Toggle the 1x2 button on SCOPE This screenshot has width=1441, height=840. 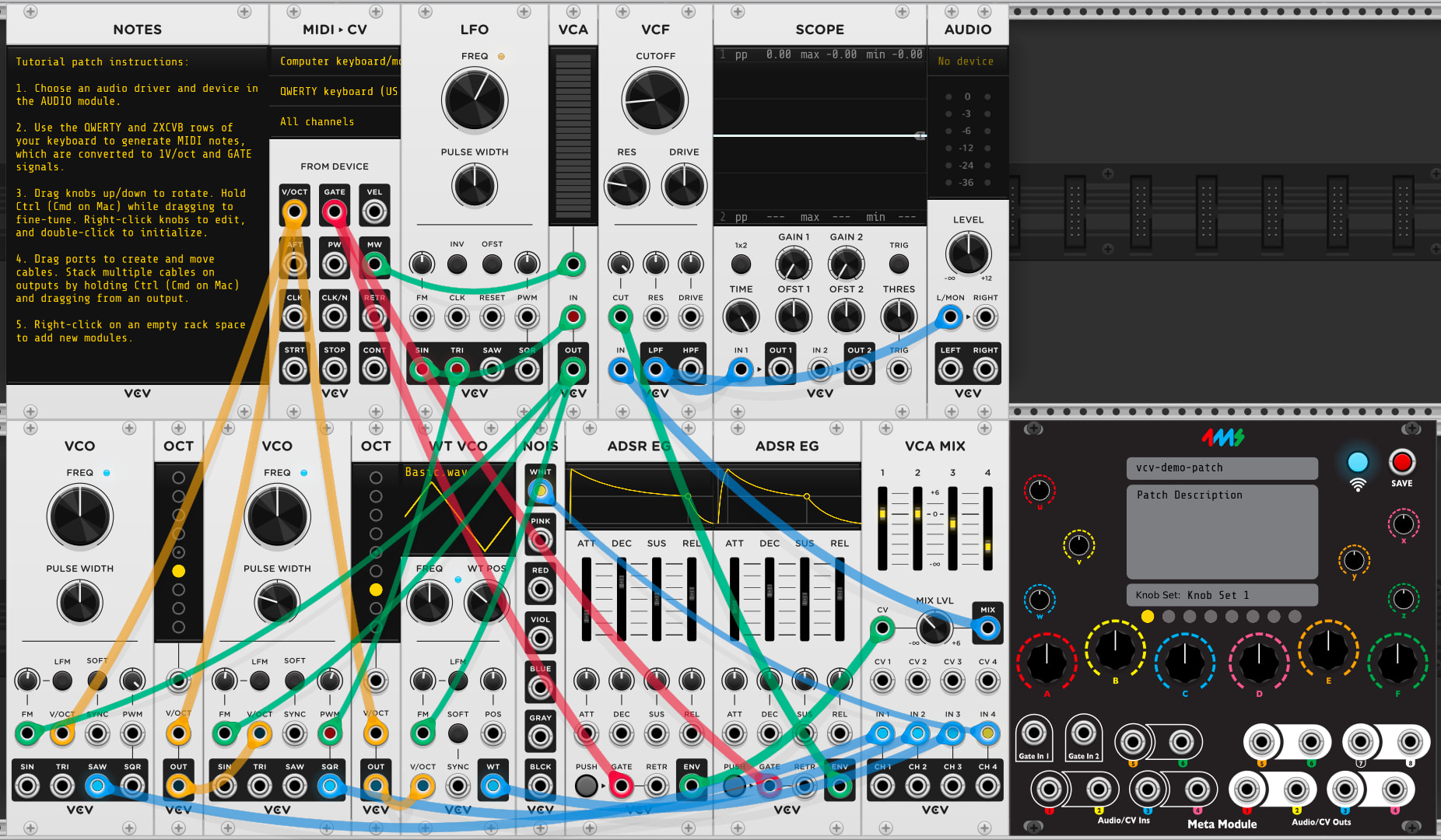click(x=741, y=264)
